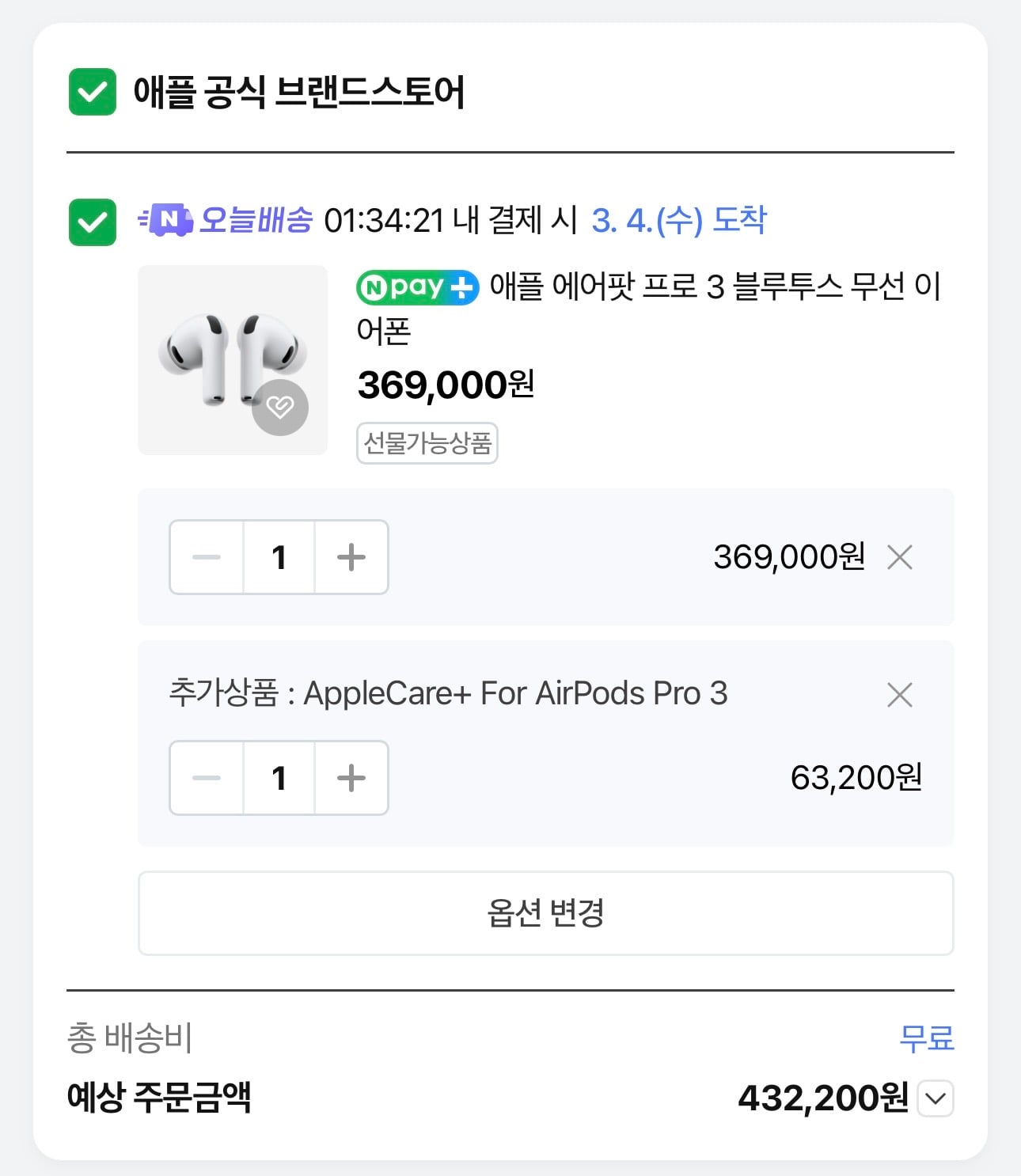This screenshot has width=1021, height=1176.
Task: Click the 오늘배송 delivery truck icon
Action: 165,220
